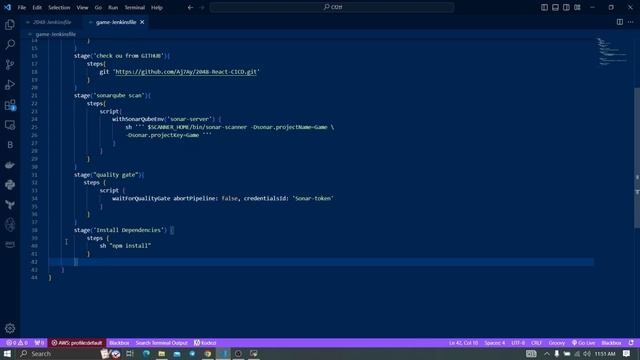This screenshot has width=640, height=360.
Task: Open the Source Control view
Action: pos(10,64)
